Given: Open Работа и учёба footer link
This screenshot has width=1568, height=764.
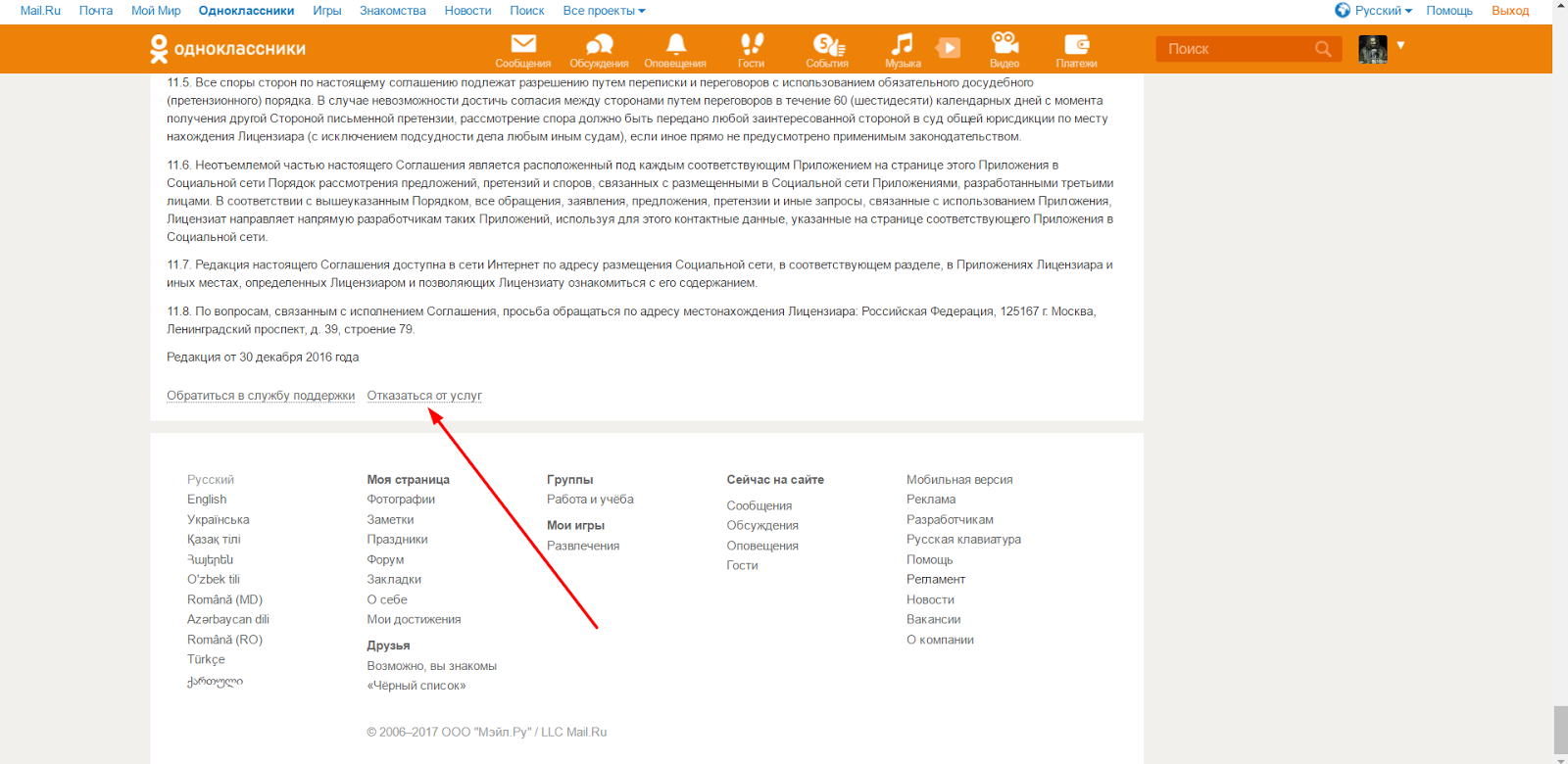Looking at the screenshot, I should click(590, 500).
